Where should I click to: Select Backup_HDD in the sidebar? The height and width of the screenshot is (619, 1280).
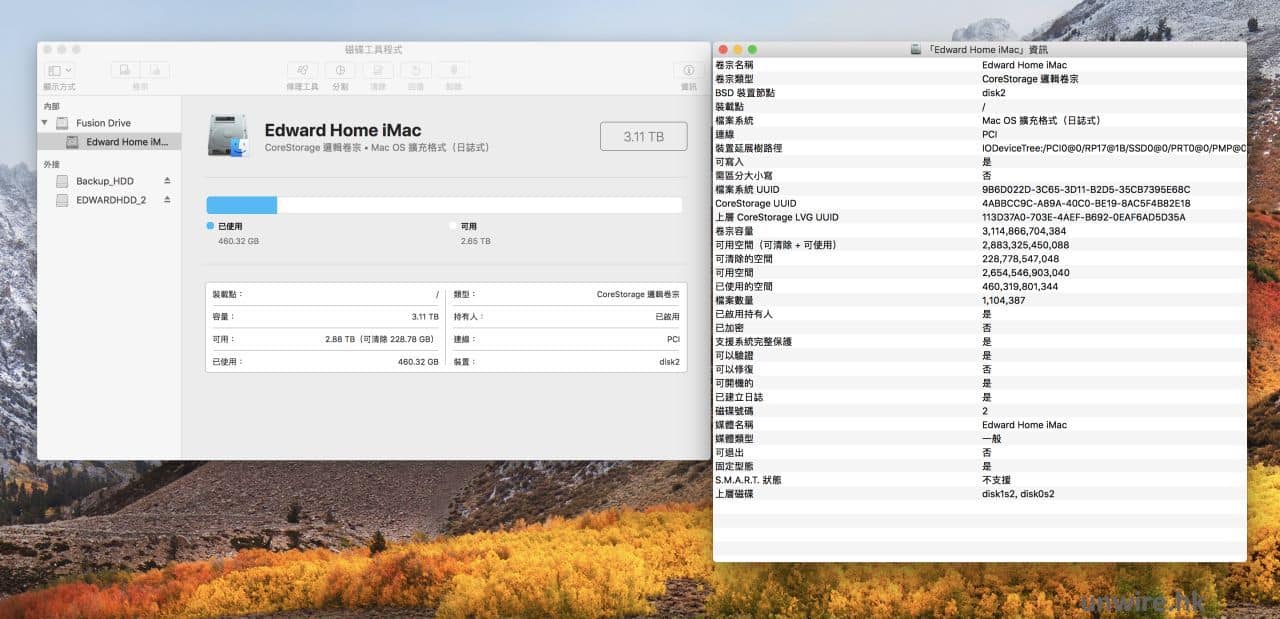[104, 181]
